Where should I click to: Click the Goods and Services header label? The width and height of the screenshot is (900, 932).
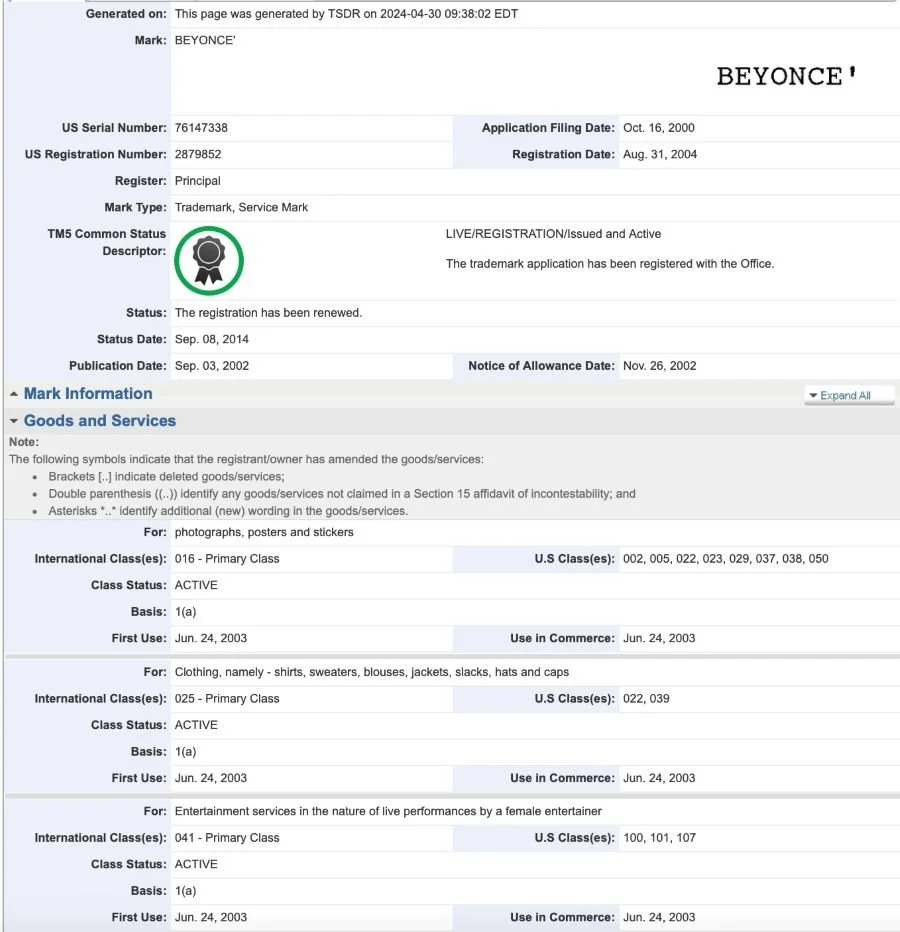pos(101,420)
